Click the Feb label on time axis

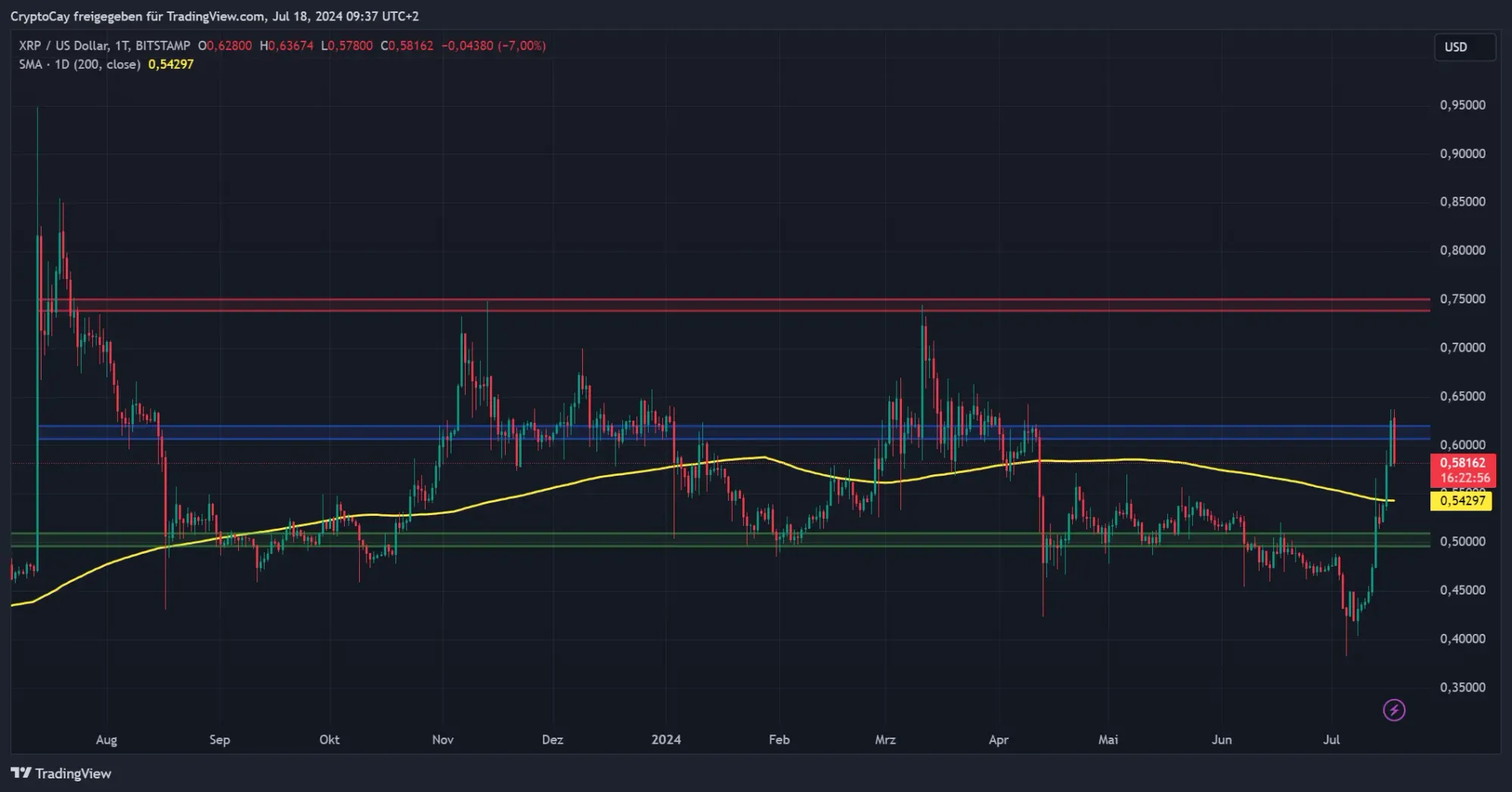click(779, 740)
